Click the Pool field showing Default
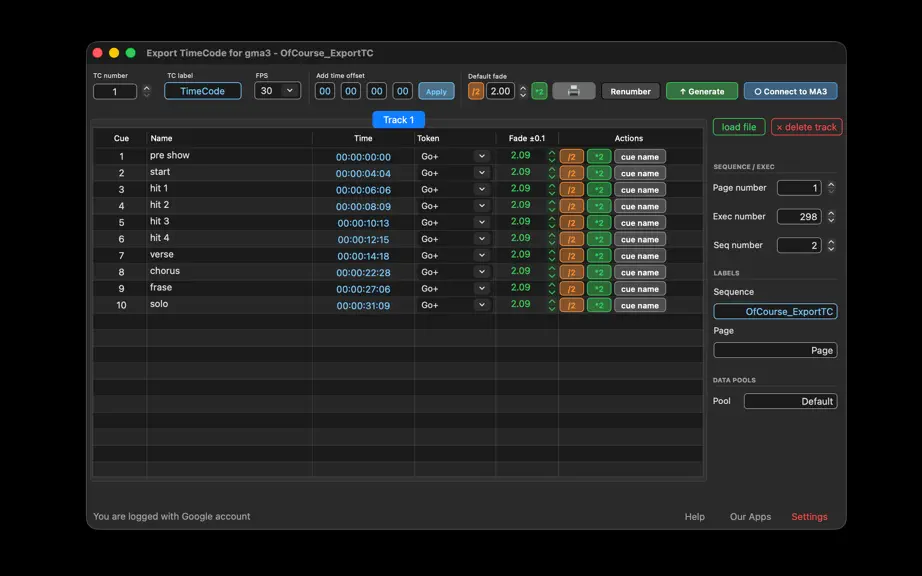The height and width of the screenshot is (576, 922). point(790,401)
